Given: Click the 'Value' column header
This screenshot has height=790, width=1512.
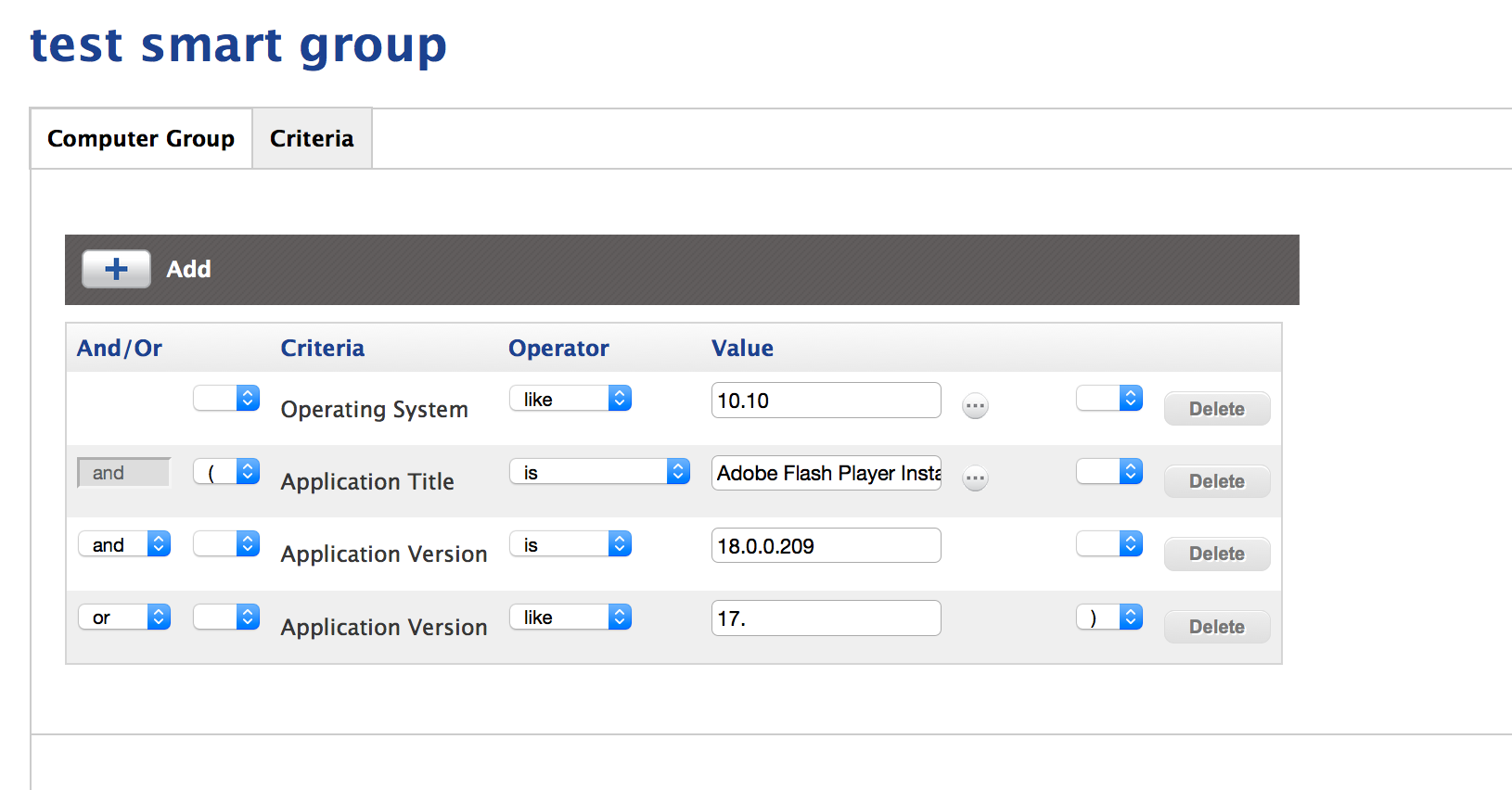Looking at the screenshot, I should point(742,349).
